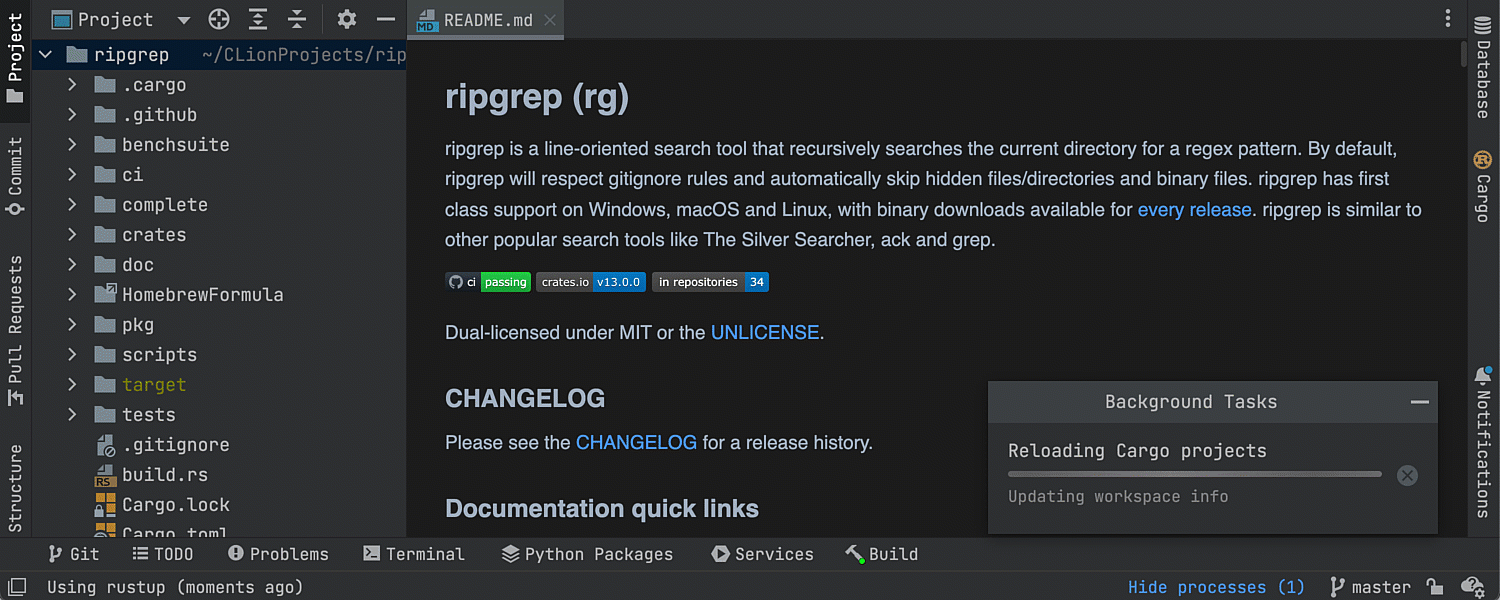This screenshot has height=600, width=1500.
Task: Open the Notifications tool window
Action: [1483, 442]
